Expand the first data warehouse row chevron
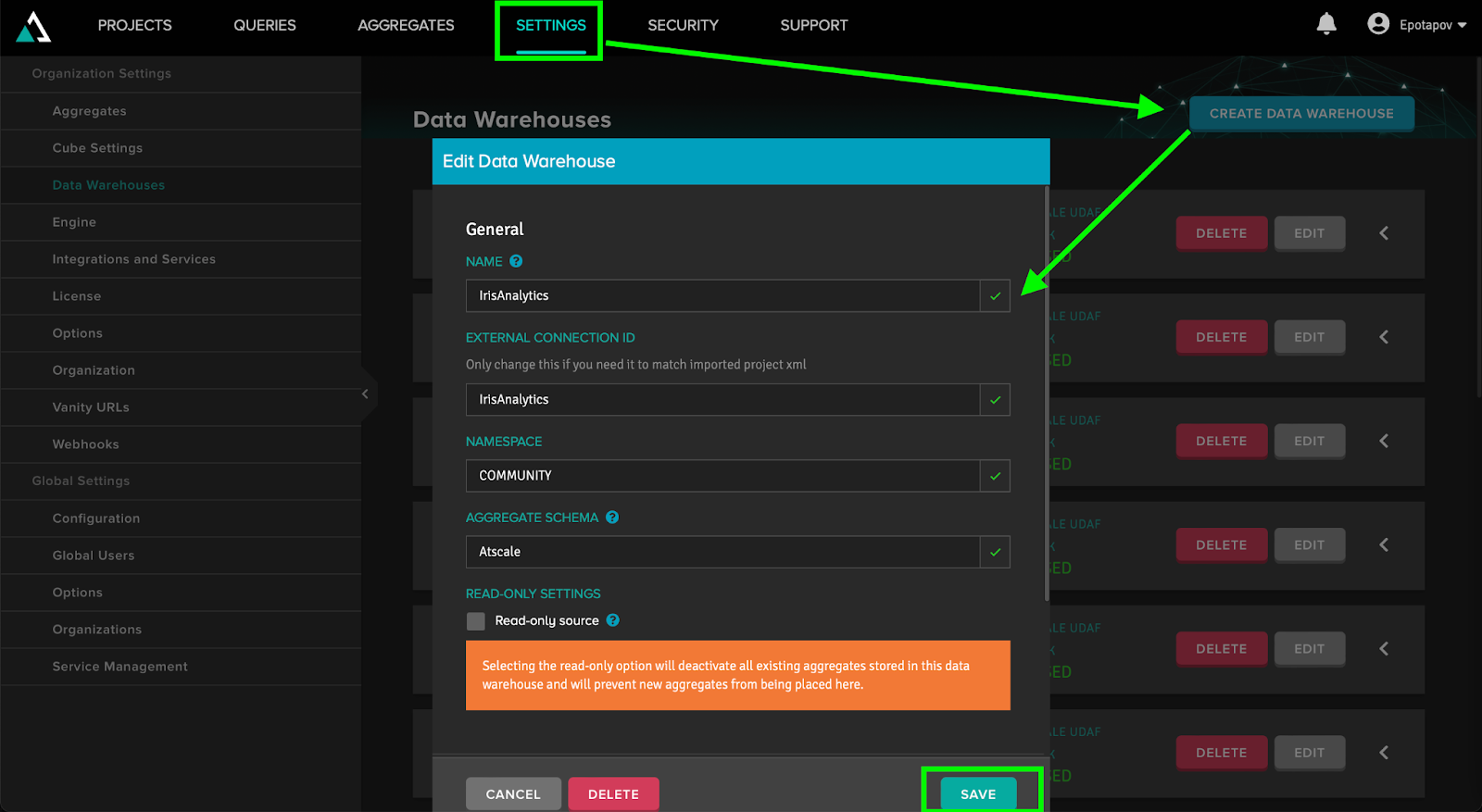1482x812 pixels. [x=1384, y=233]
